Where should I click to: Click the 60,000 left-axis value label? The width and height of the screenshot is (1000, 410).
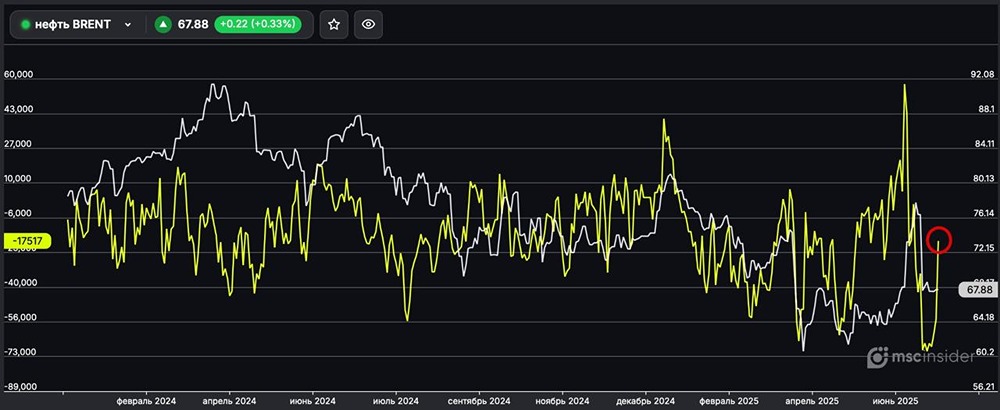click(x=20, y=75)
